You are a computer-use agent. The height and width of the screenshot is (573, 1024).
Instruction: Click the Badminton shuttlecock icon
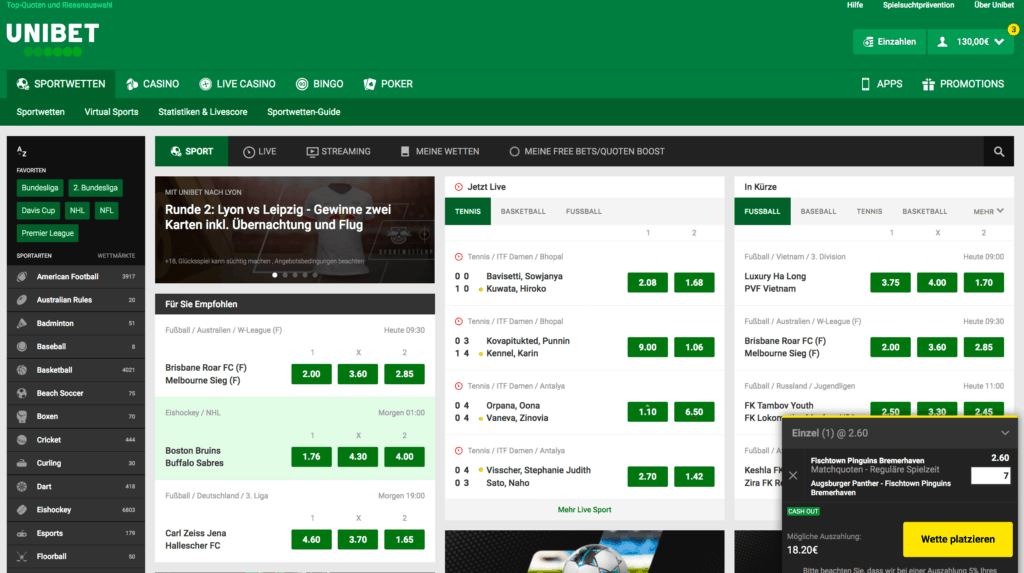point(22,323)
